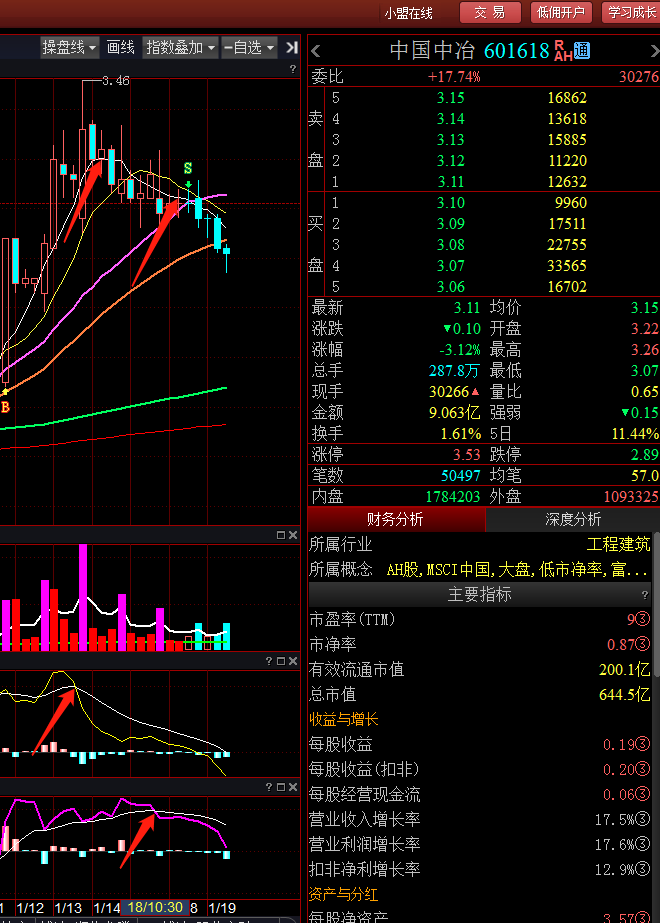Select the 买3 bid price 3.08
The image size is (660, 923).
(x=450, y=245)
